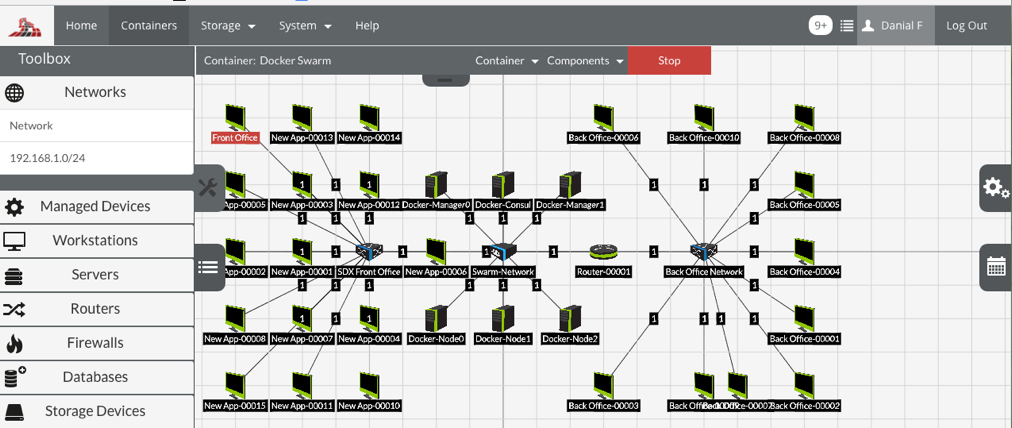Viewport: 1012px width, 428px height.
Task: Select the Docker-Consul server icon
Action: tap(503, 185)
